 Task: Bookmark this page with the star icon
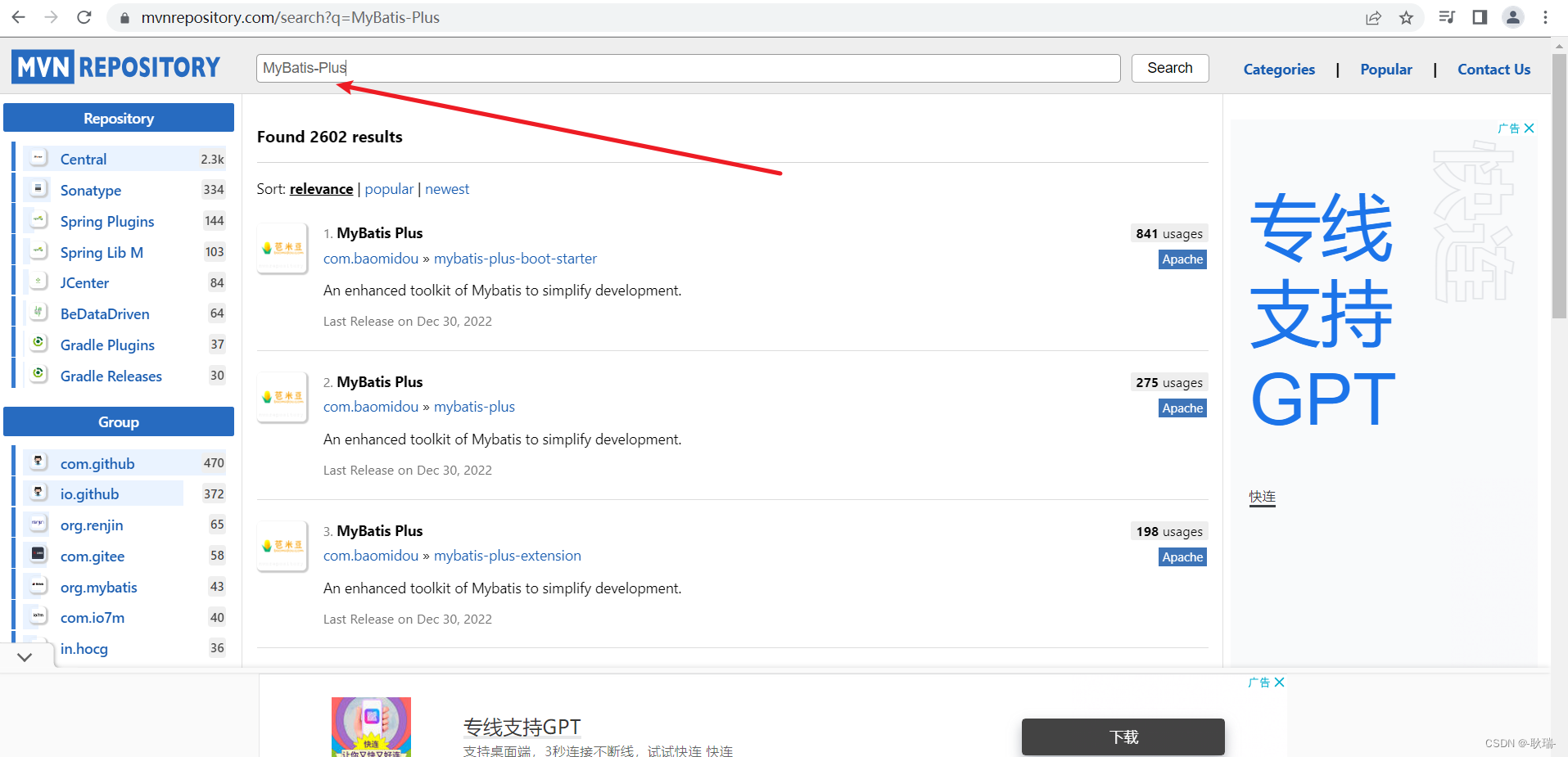coord(1406,18)
